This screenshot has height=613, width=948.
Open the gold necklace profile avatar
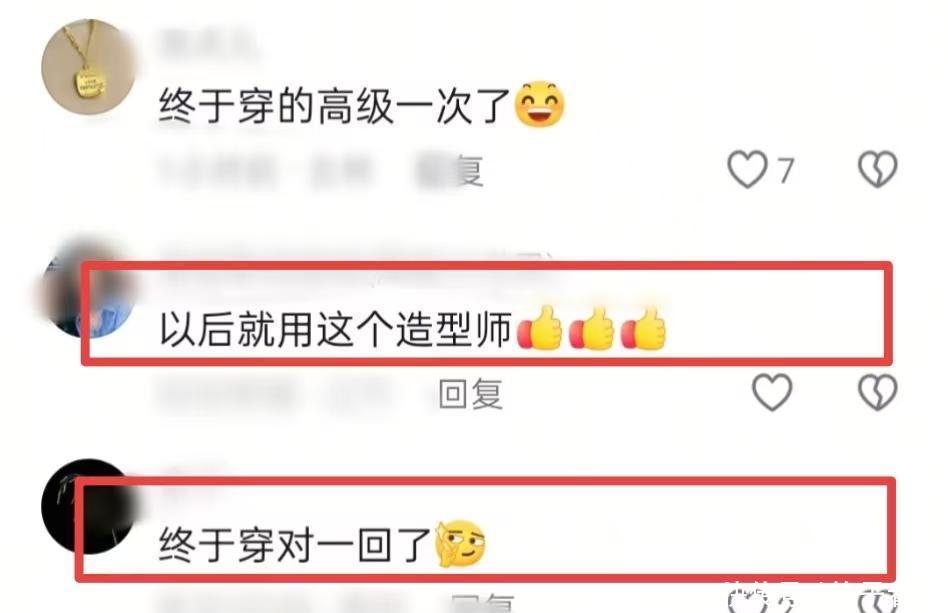(89, 66)
